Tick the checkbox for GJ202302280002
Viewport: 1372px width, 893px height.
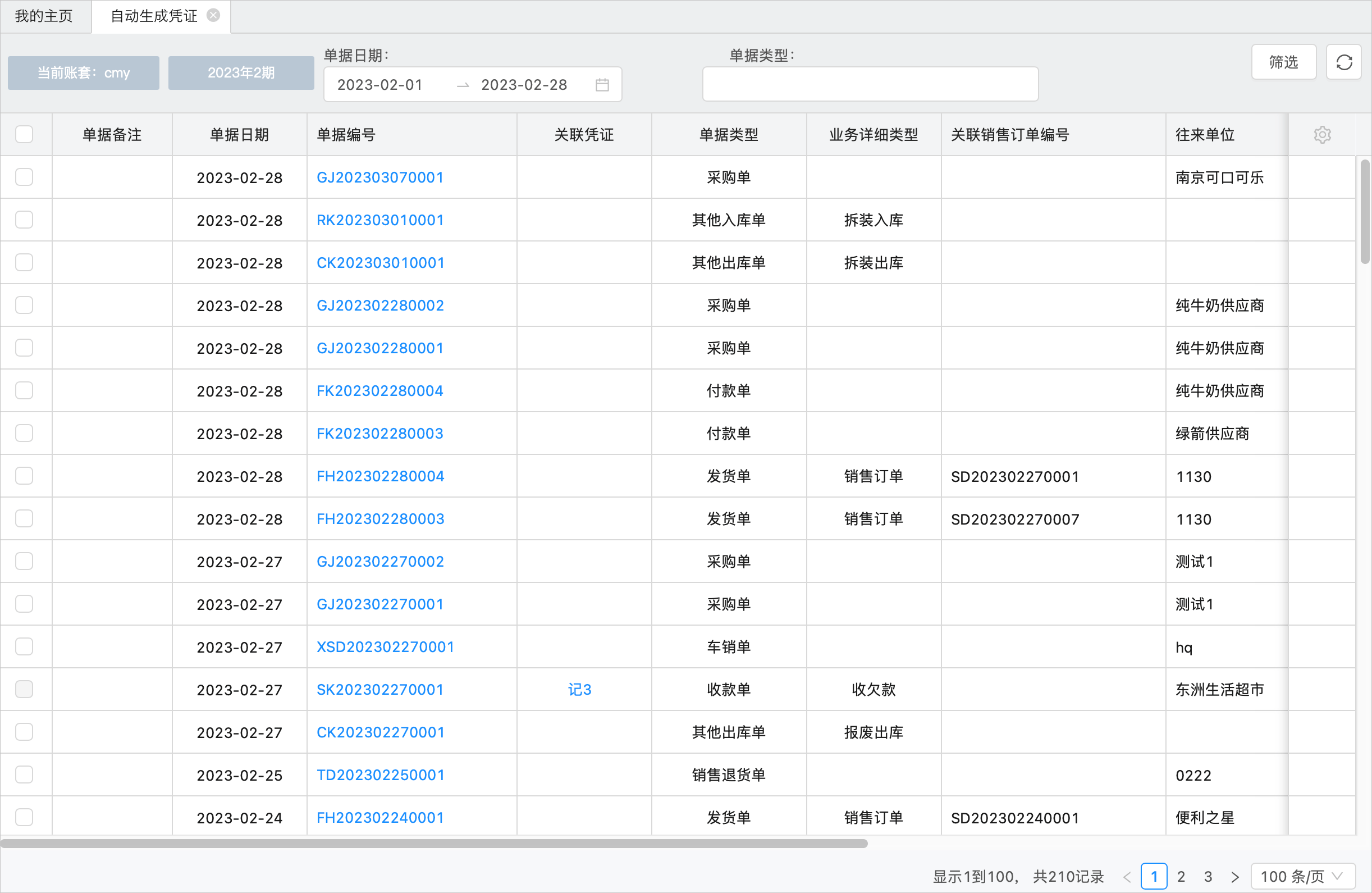pyautogui.click(x=24, y=305)
